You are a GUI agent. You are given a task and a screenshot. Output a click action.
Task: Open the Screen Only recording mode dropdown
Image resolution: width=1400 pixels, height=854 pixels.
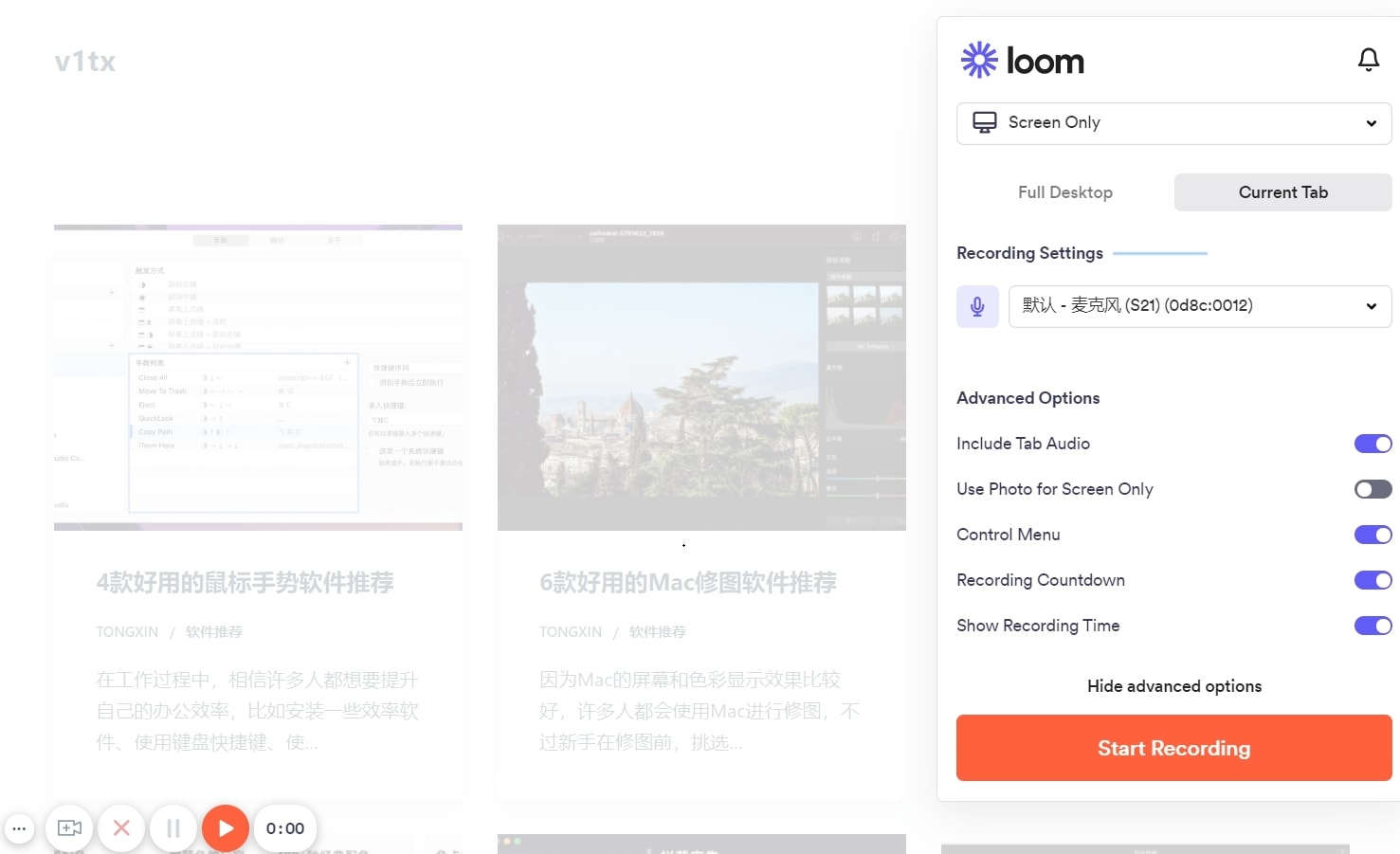1173,123
